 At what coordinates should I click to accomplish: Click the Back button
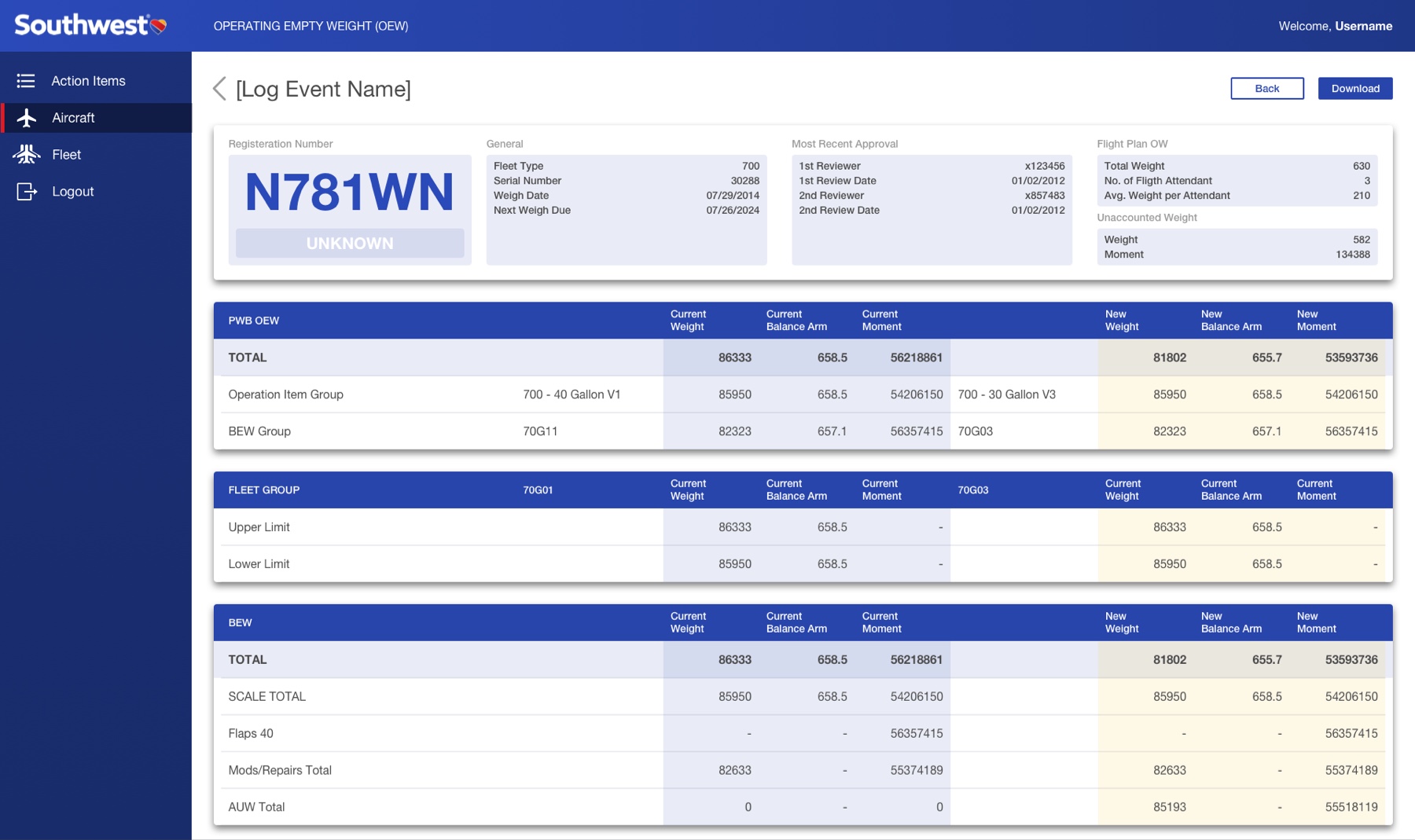coord(1267,88)
